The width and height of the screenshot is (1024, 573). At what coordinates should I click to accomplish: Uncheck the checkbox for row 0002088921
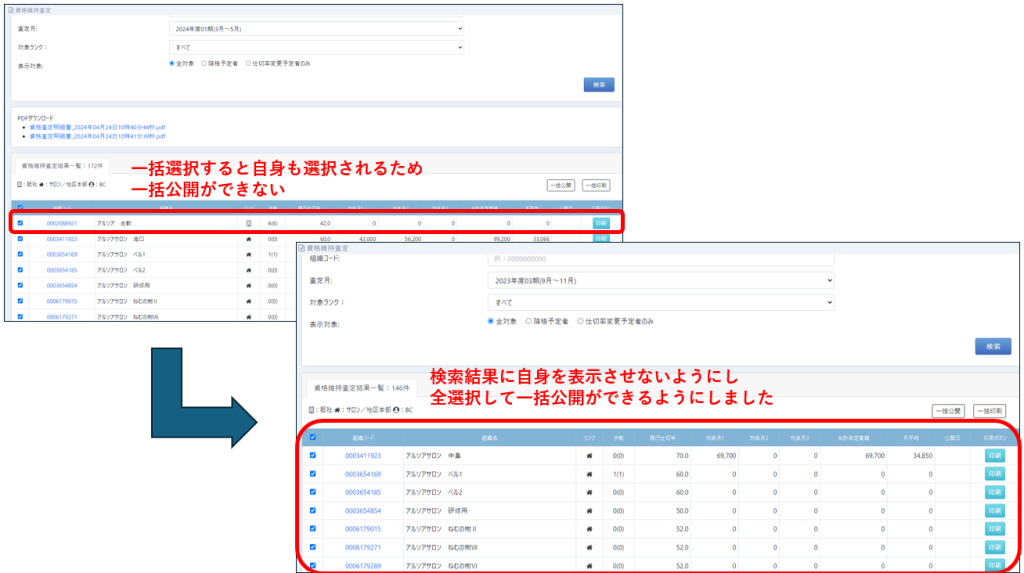pyautogui.click(x=20, y=223)
